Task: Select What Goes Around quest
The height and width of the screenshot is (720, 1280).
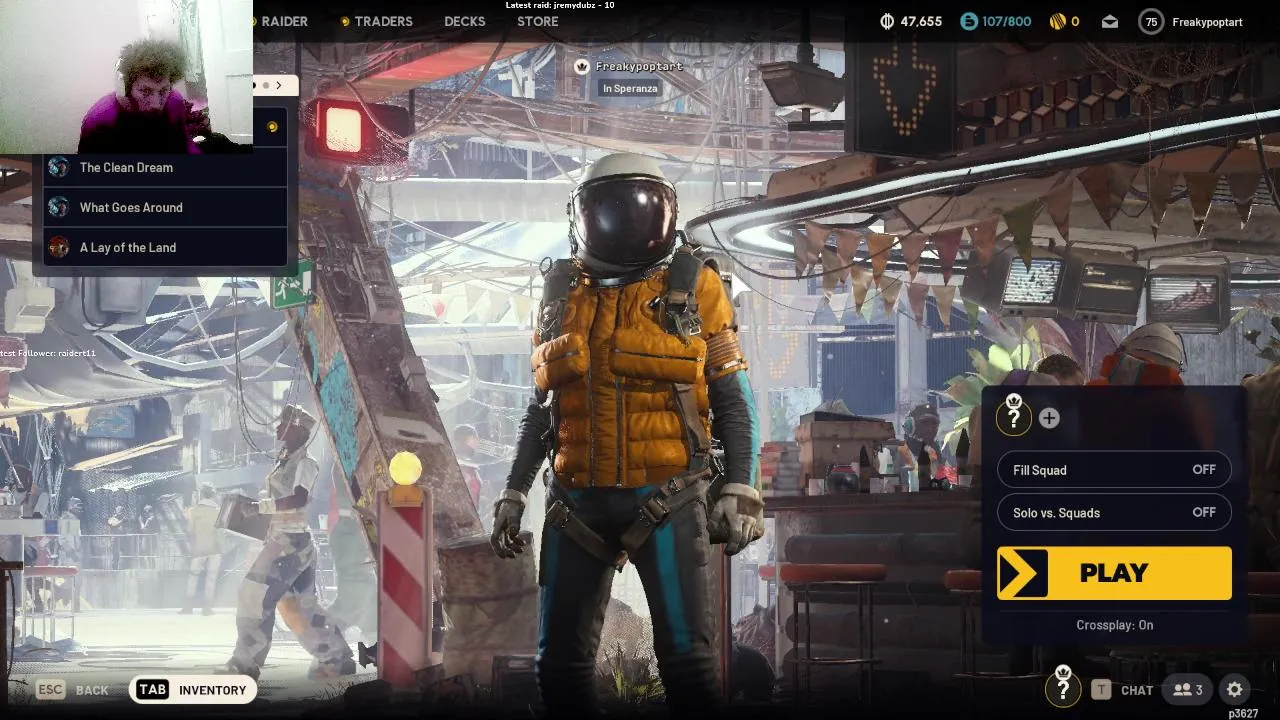Action: coord(165,207)
